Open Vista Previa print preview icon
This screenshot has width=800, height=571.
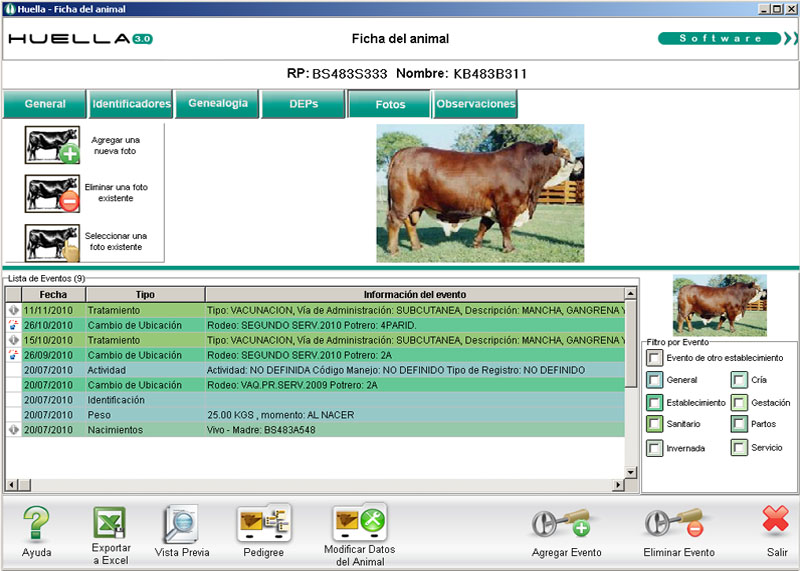click(x=182, y=524)
